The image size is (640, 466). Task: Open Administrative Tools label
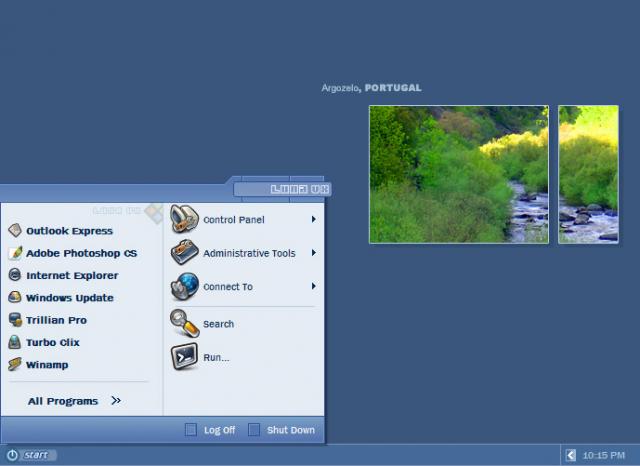tap(249, 253)
